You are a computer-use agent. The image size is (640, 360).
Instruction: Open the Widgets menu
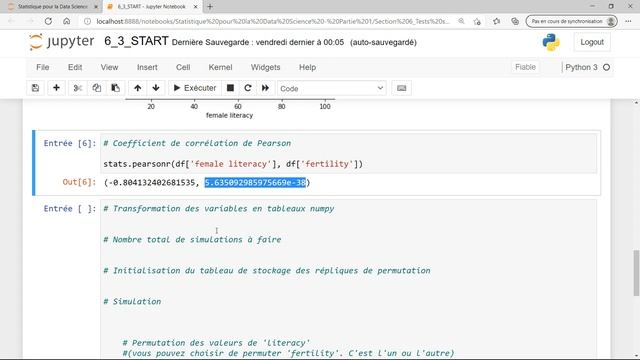point(265,67)
